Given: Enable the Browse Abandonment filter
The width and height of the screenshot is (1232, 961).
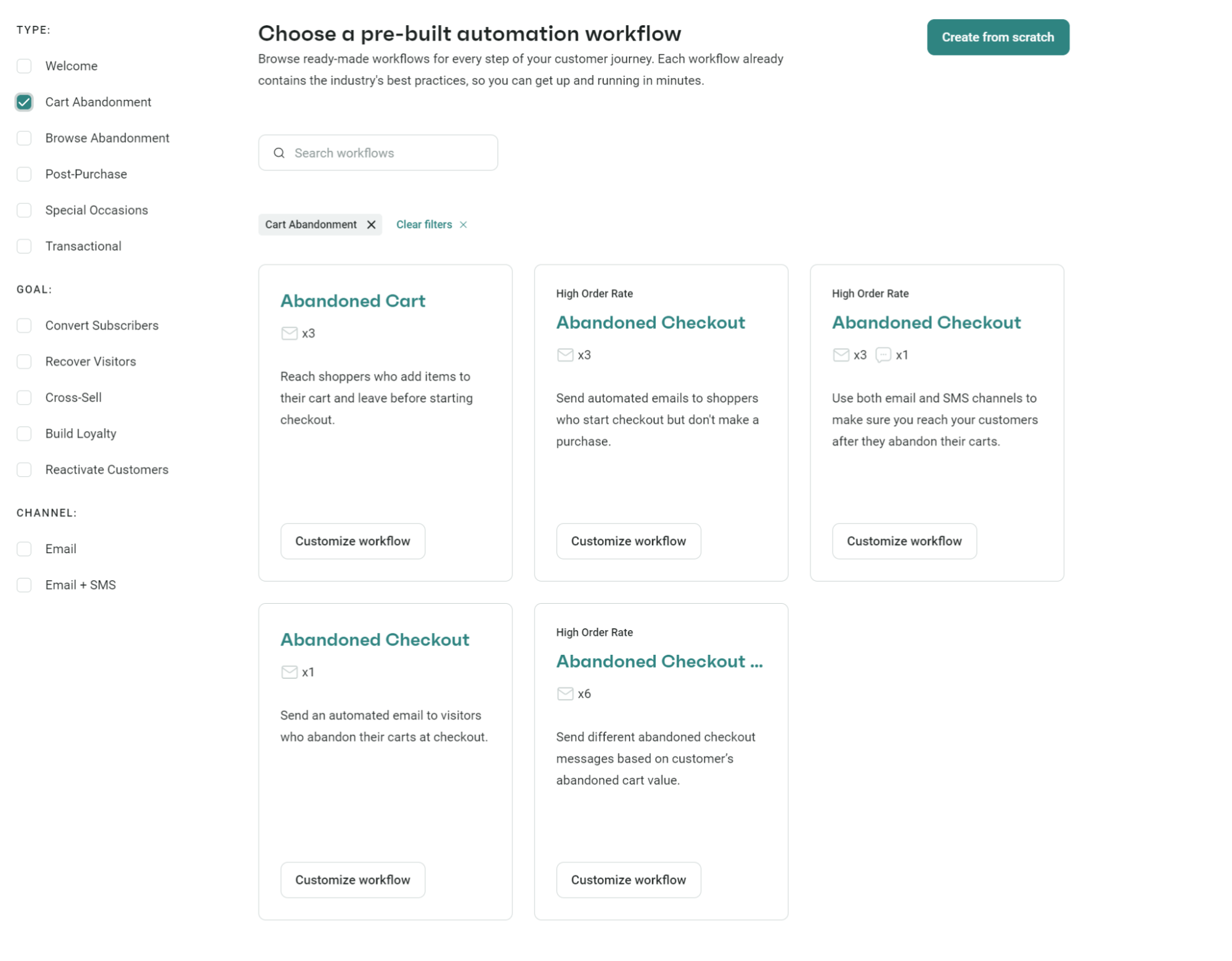Looking at the screenshot, I should click(24, 138).
